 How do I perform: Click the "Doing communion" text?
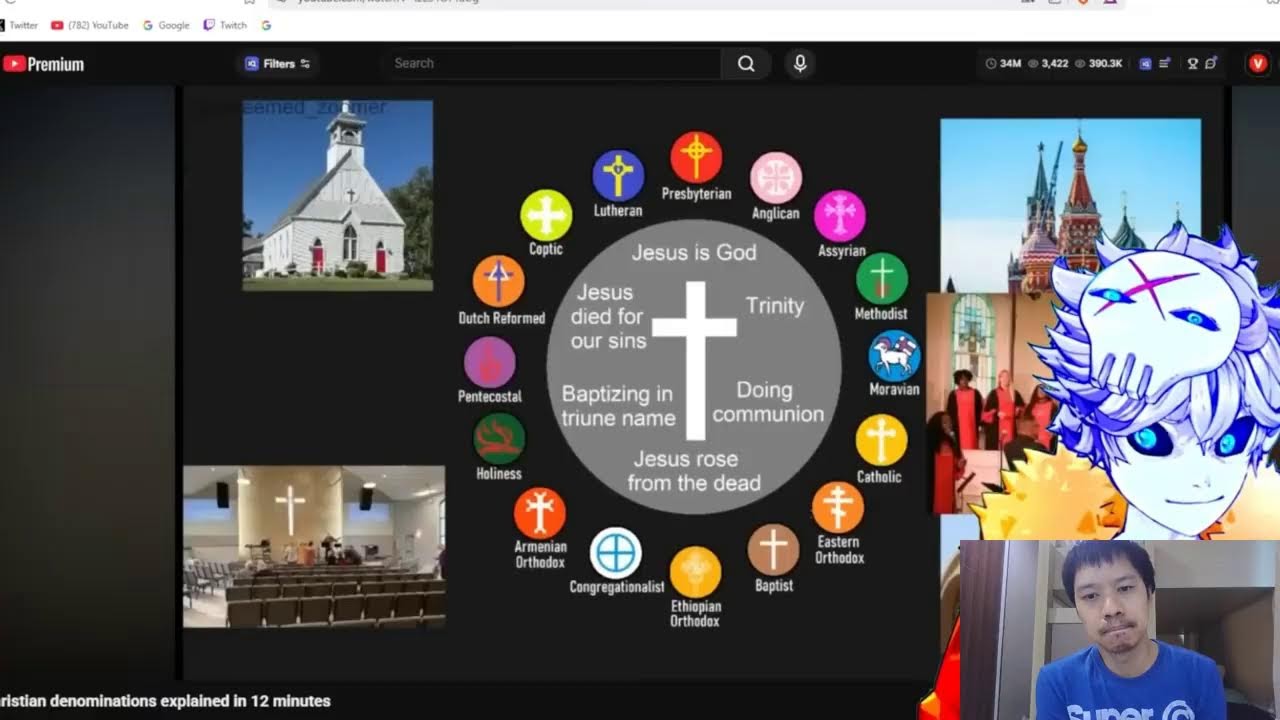click(768, 402)
